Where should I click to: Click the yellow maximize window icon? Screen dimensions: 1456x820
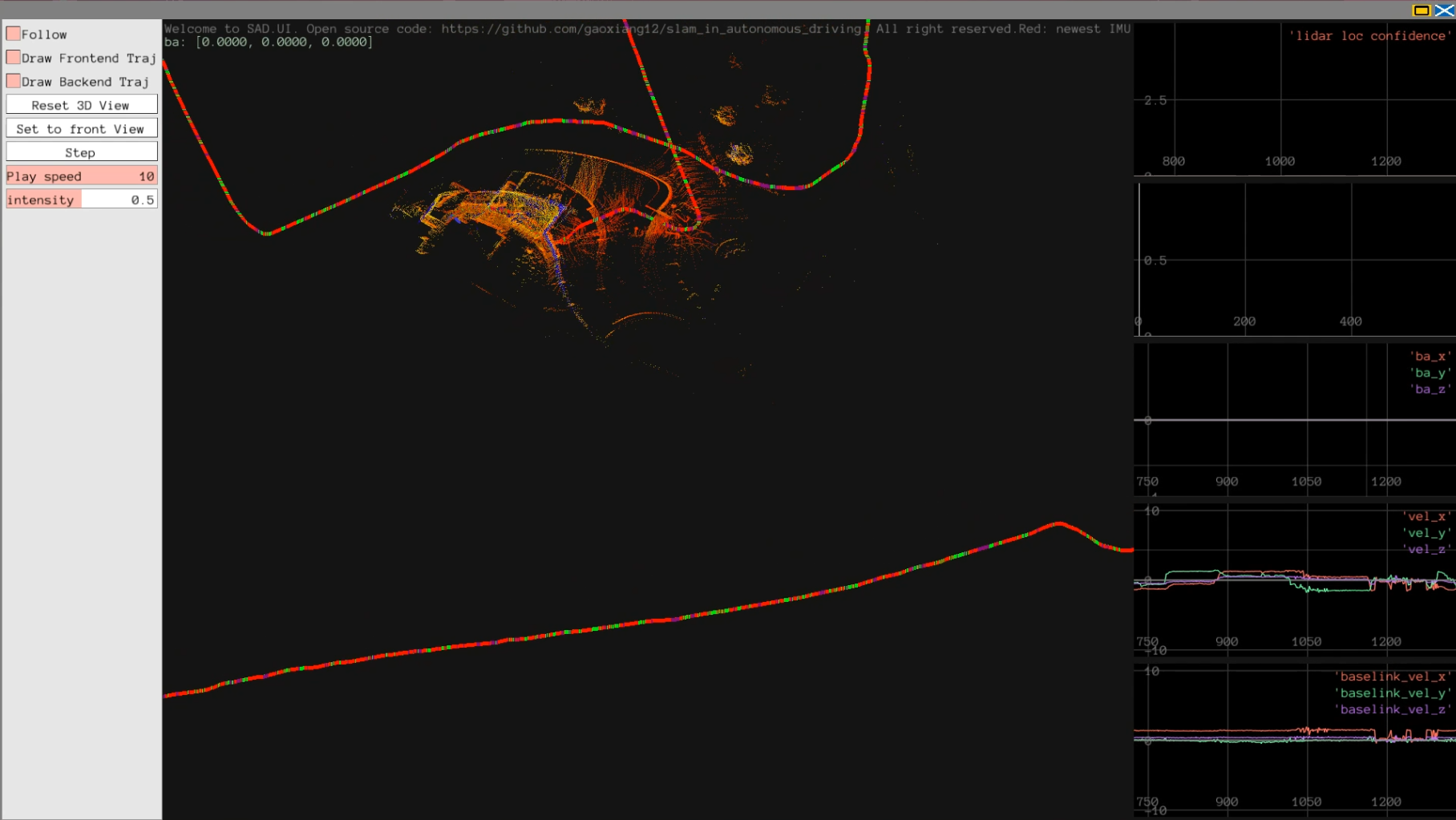tap(1421, 10)
